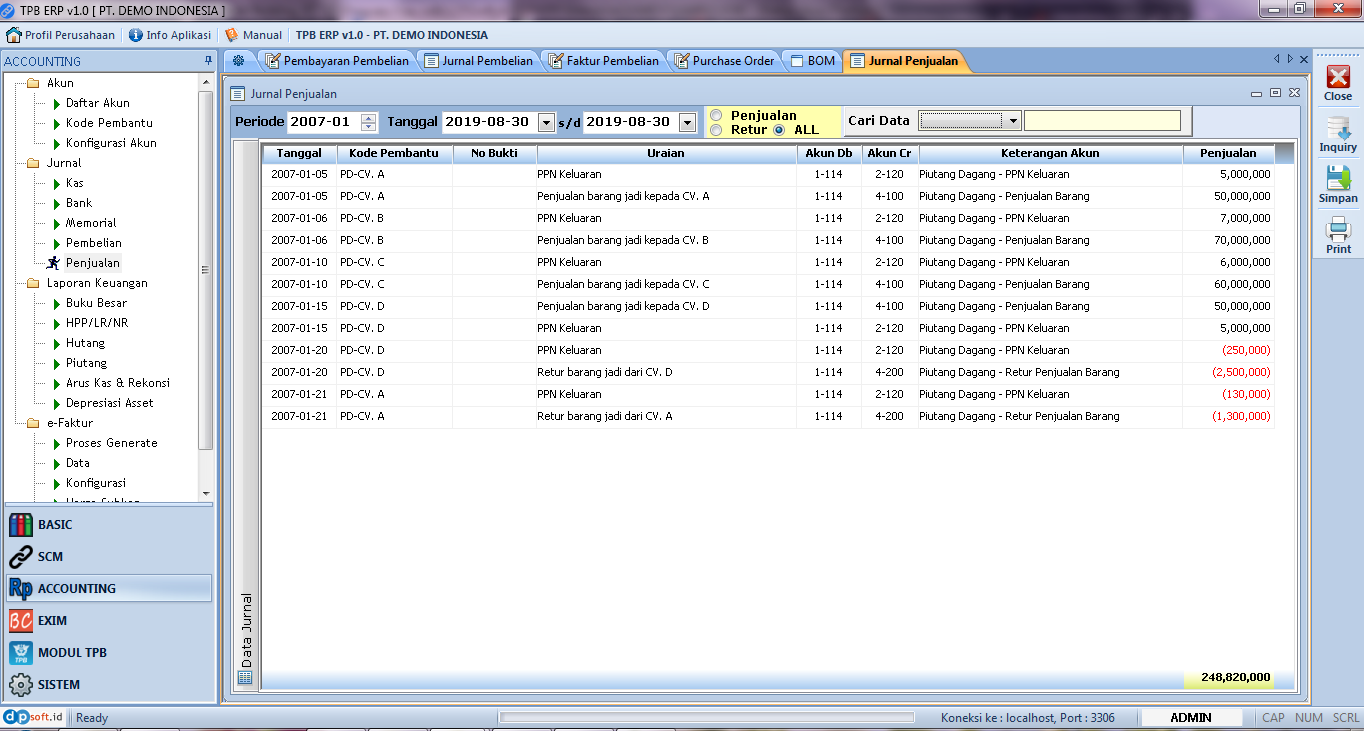1364x731 pixels.
Task: Select the ALL radio button
Action: [x=779, y=129]
